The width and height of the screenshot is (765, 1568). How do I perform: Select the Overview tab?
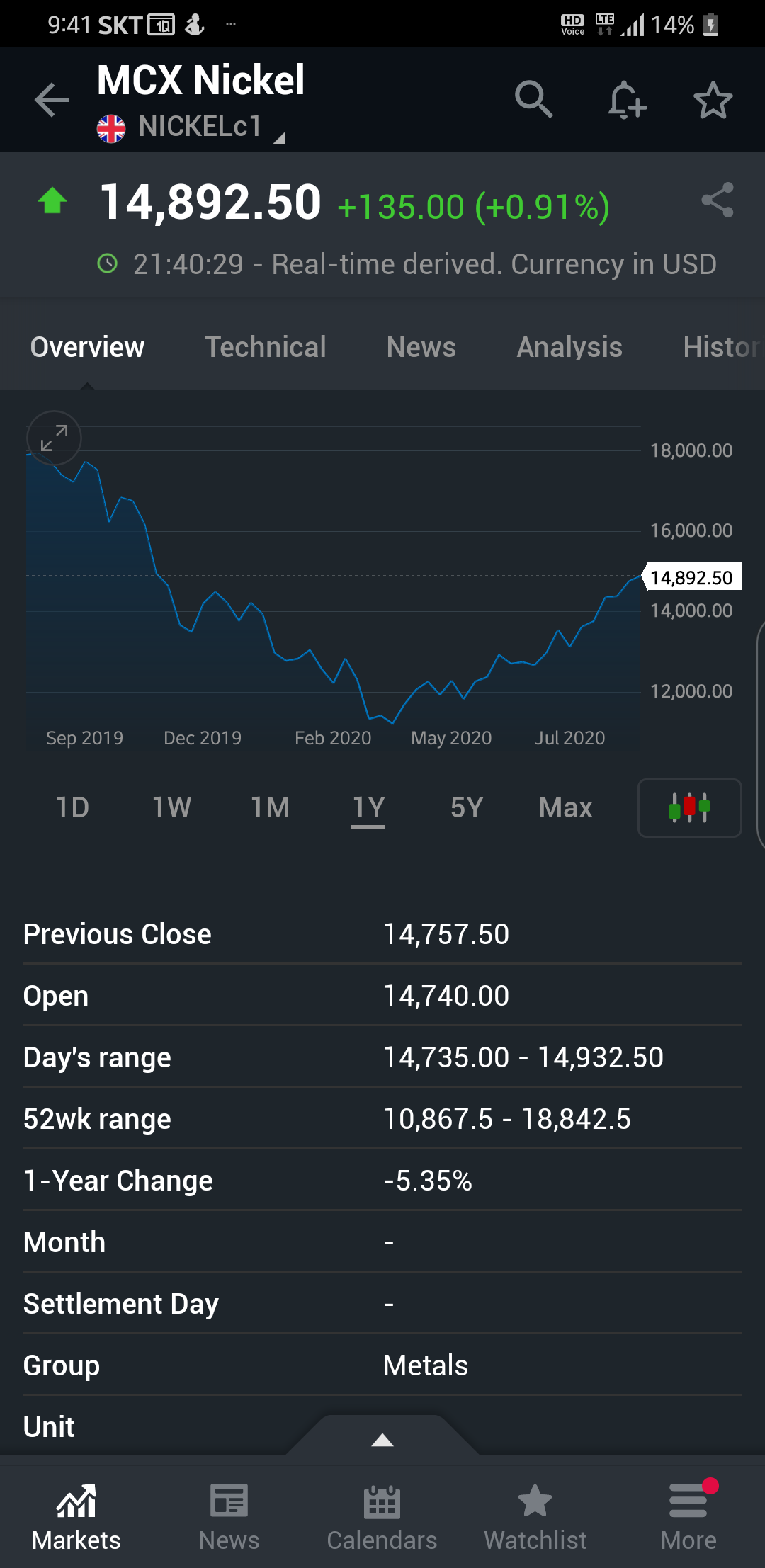tap(87, 347)
